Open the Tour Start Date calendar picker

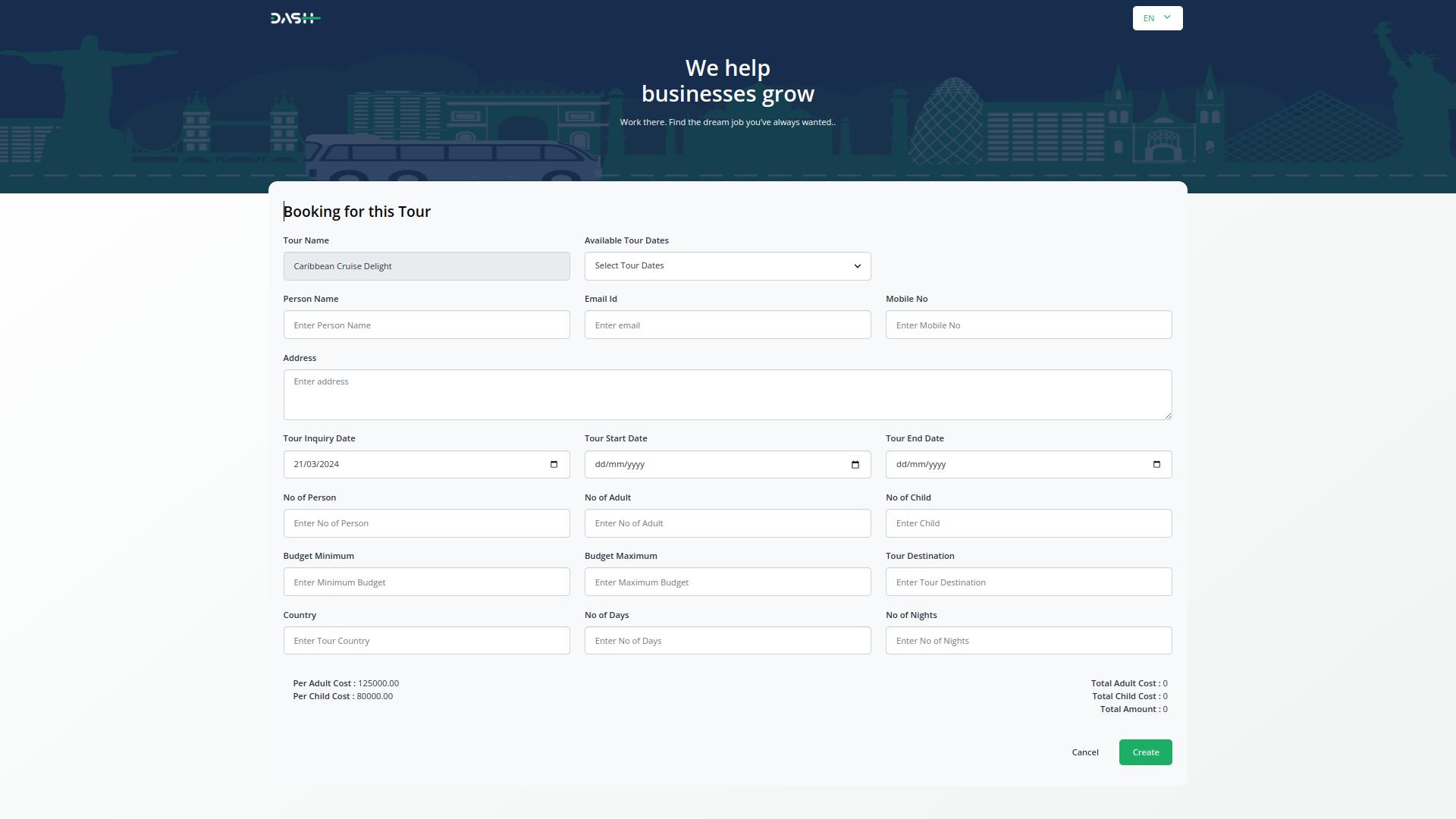[855, 464]
